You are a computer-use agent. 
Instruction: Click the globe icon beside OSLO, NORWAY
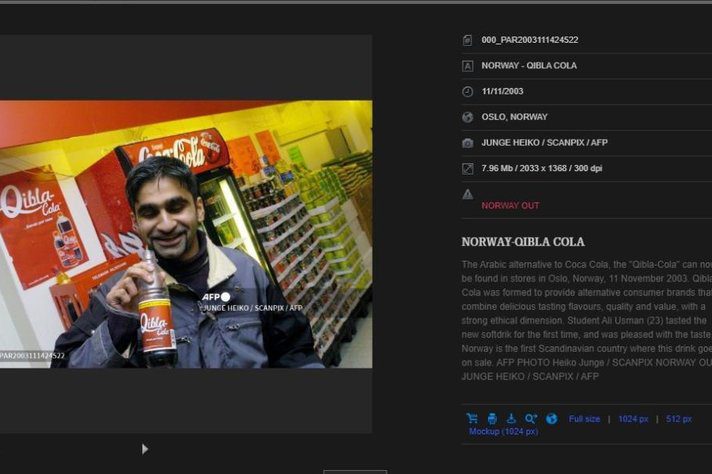(467, 117)
